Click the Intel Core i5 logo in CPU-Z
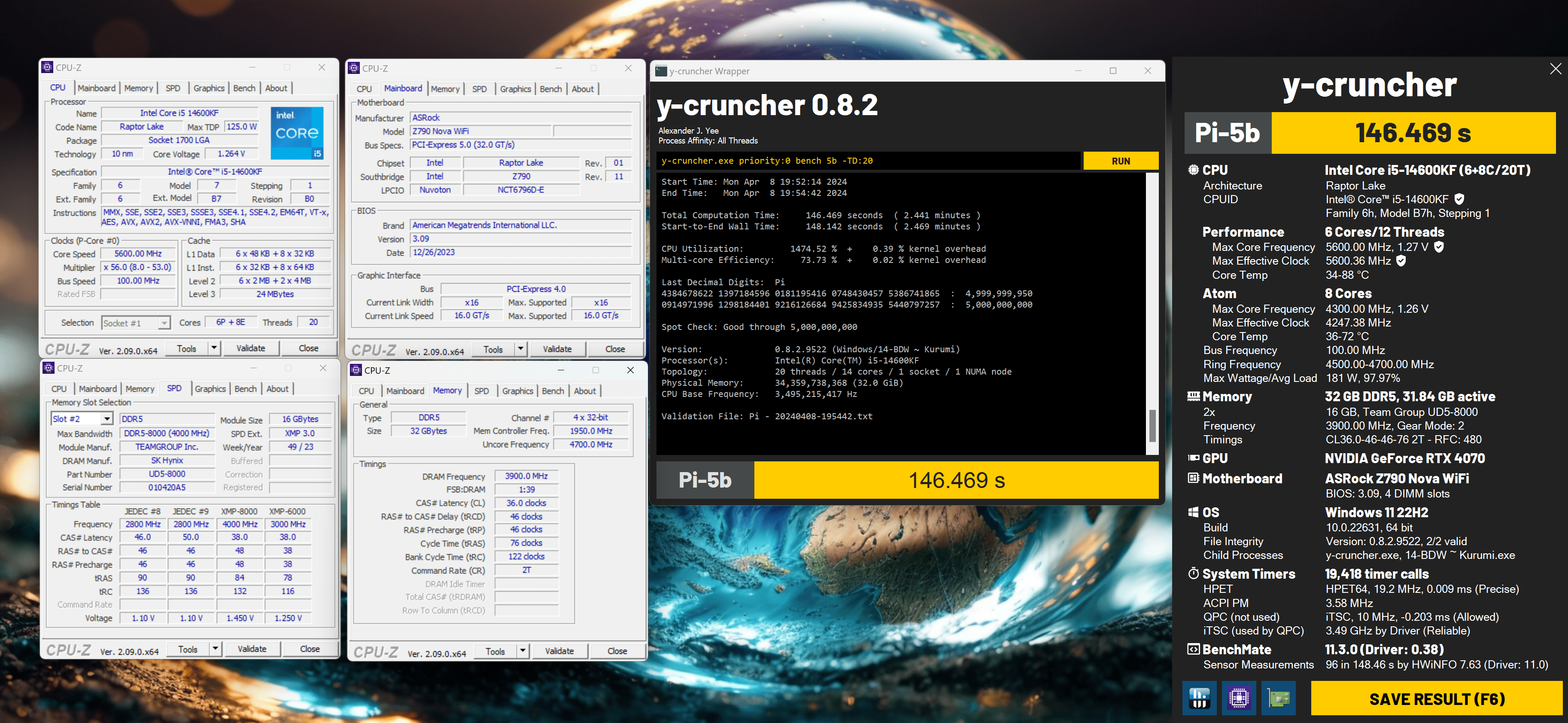This screenshot has height=723, width=1568. tap(297, 134)
